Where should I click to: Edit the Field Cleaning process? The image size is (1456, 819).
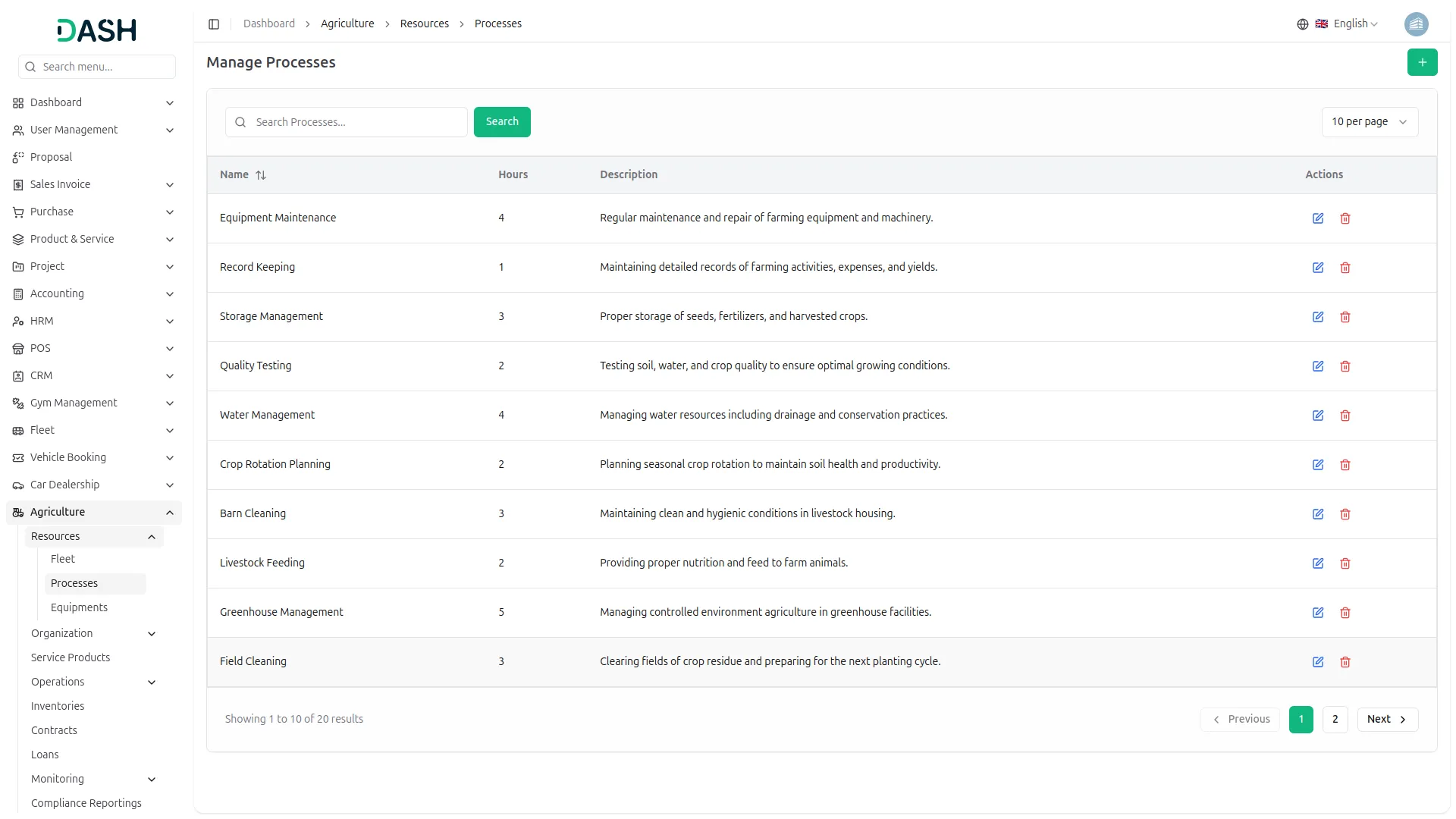[x=1318, y=662]
